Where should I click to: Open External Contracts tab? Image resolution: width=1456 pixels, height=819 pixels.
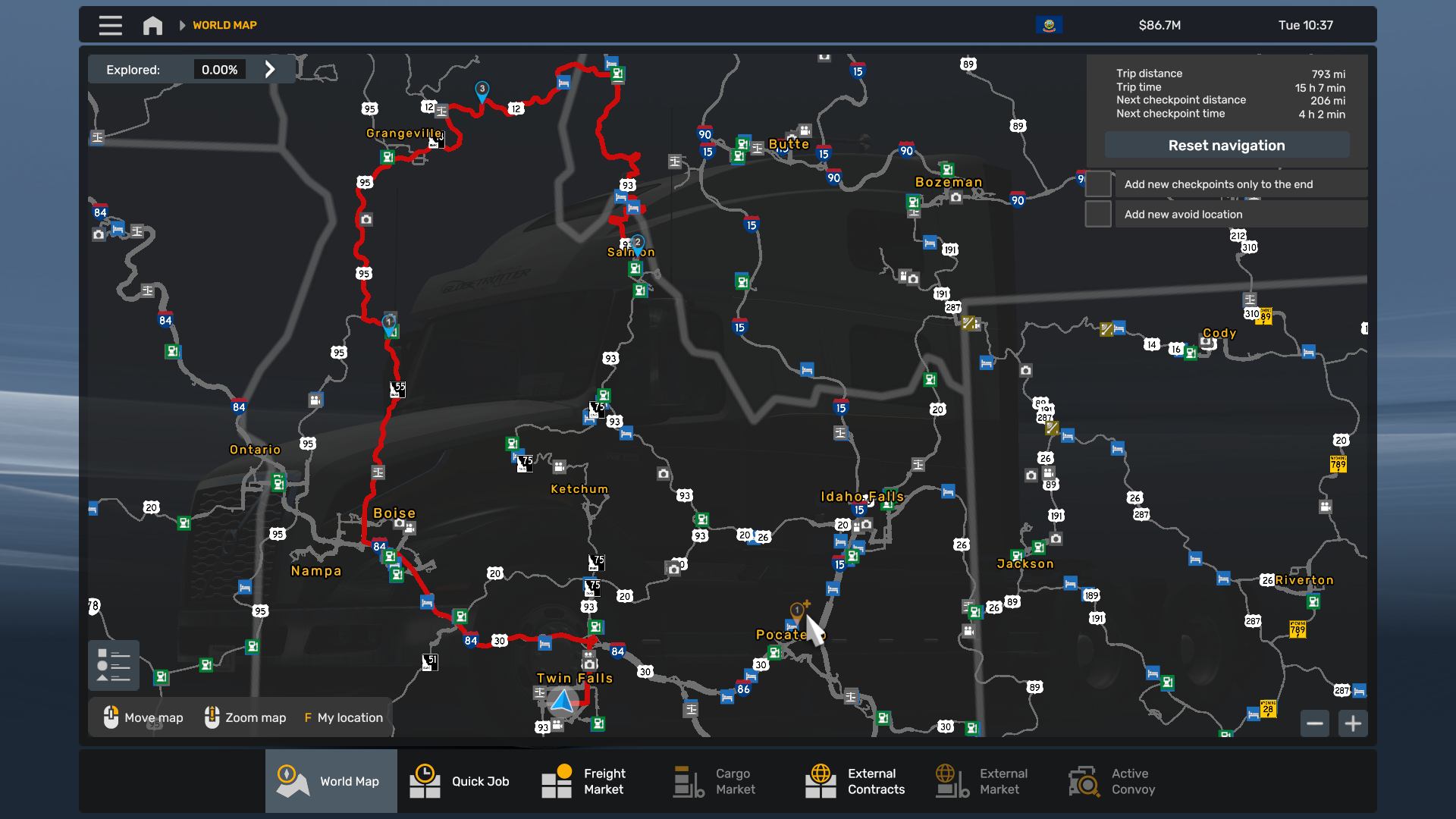pyautogui.click(x=857, y=781)
